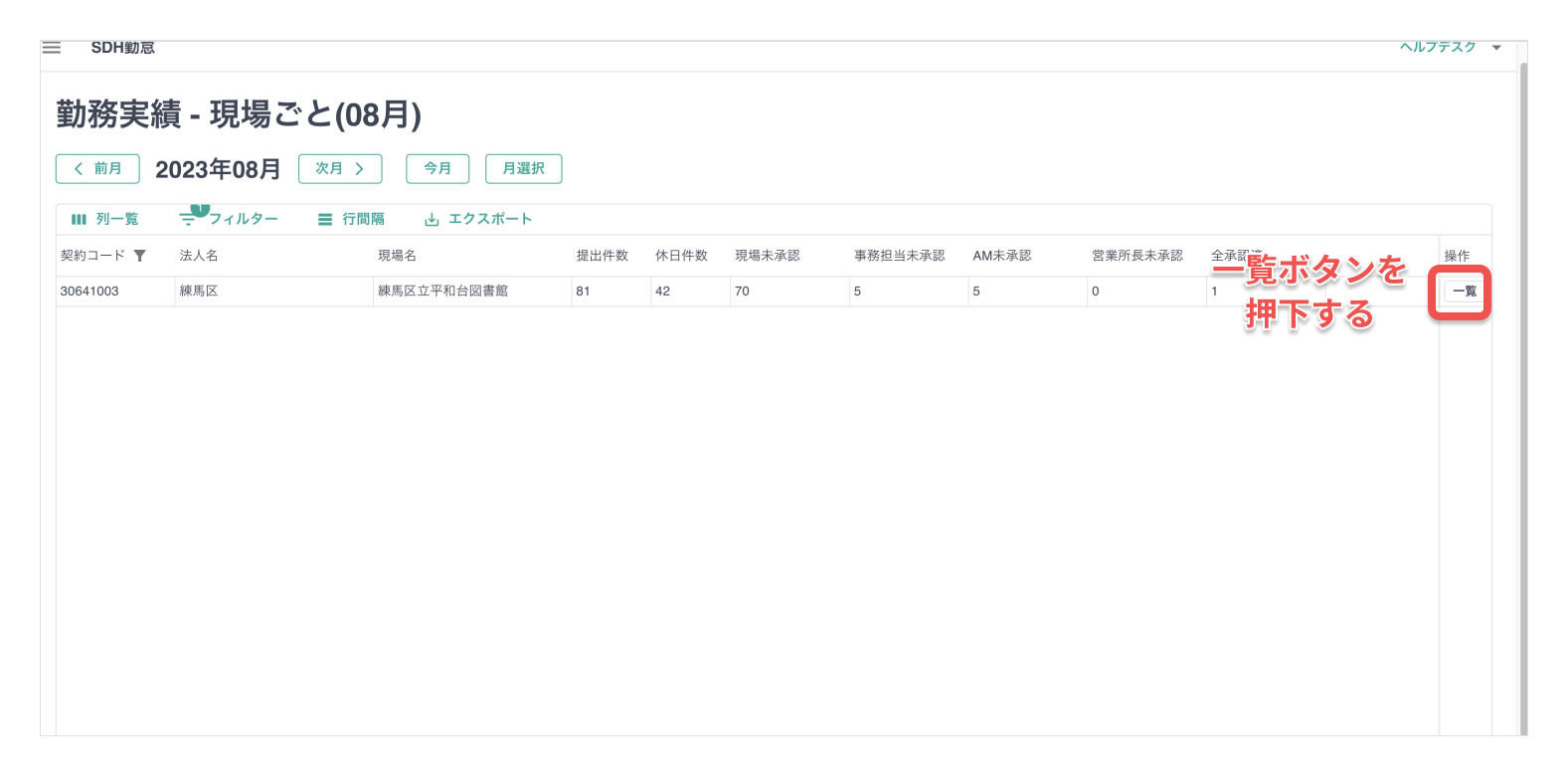Go to previous month with 前月
The height and width of the screenshot is (776, 1568).
click(97, 169)
